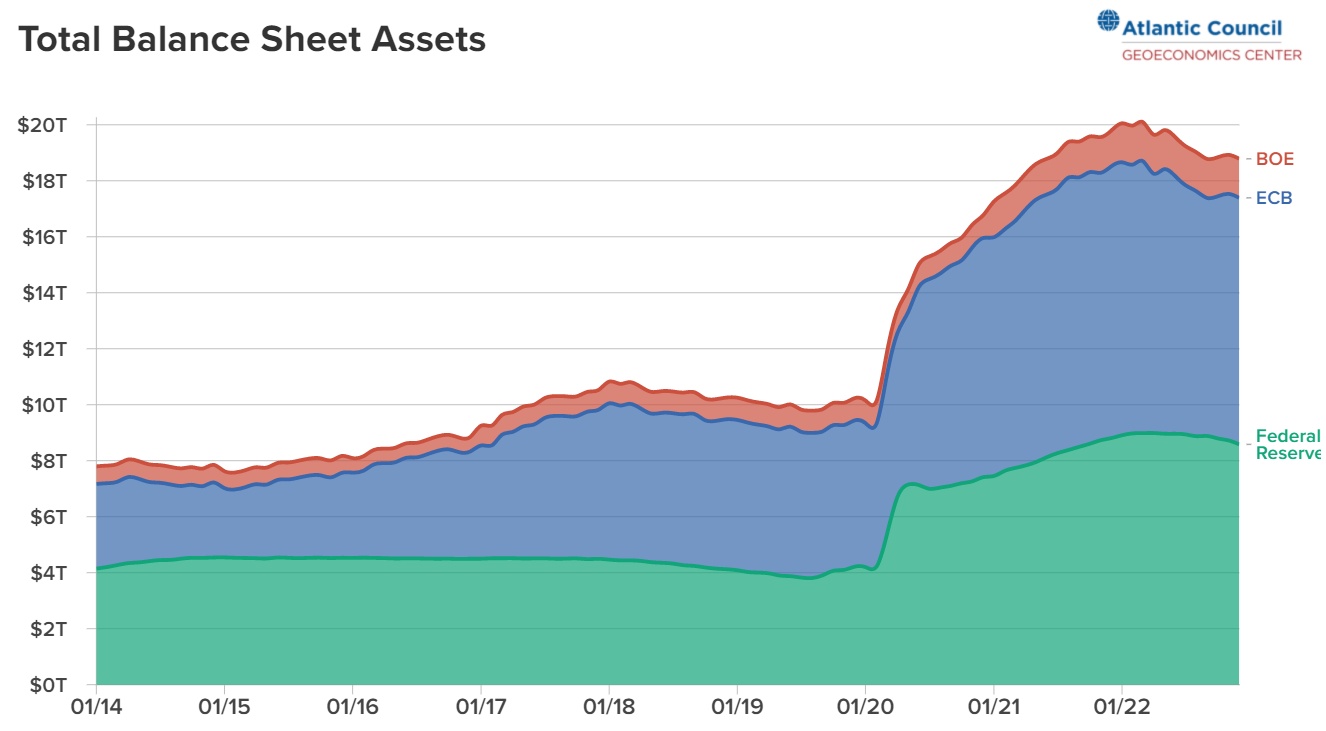Click the 01/15 x-axis date label
The width and height of the screenshot is (1326, 731).
pos(224,706)
